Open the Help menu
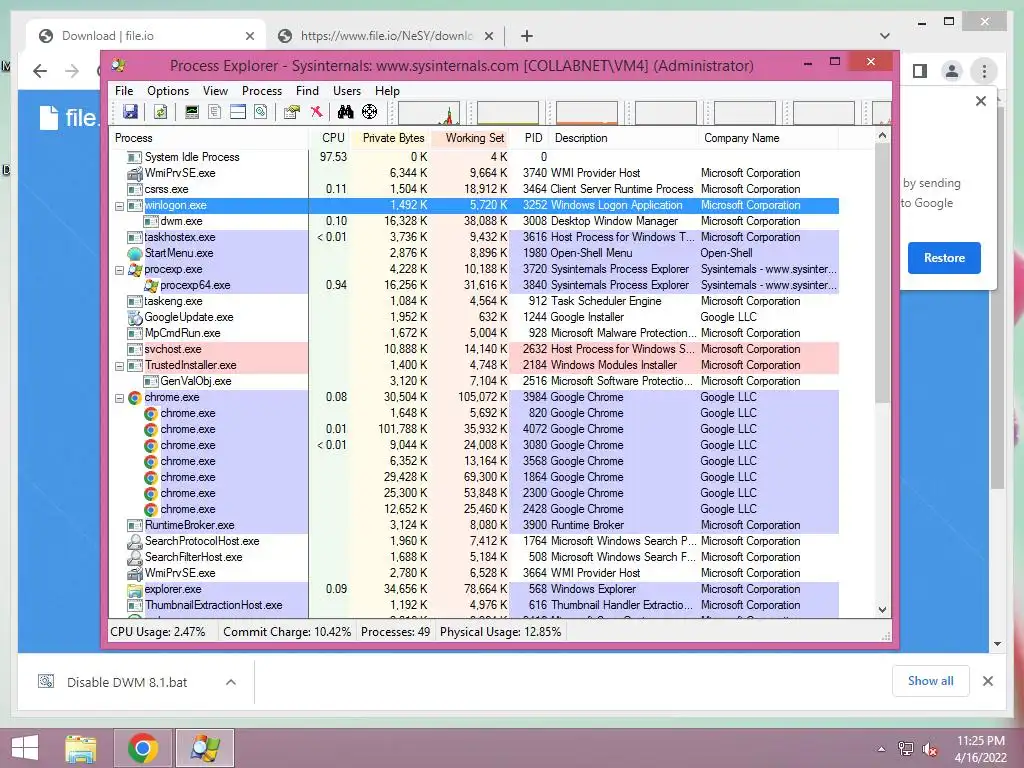The height and width of the screenshot is (768, 1024). [387, 91]
